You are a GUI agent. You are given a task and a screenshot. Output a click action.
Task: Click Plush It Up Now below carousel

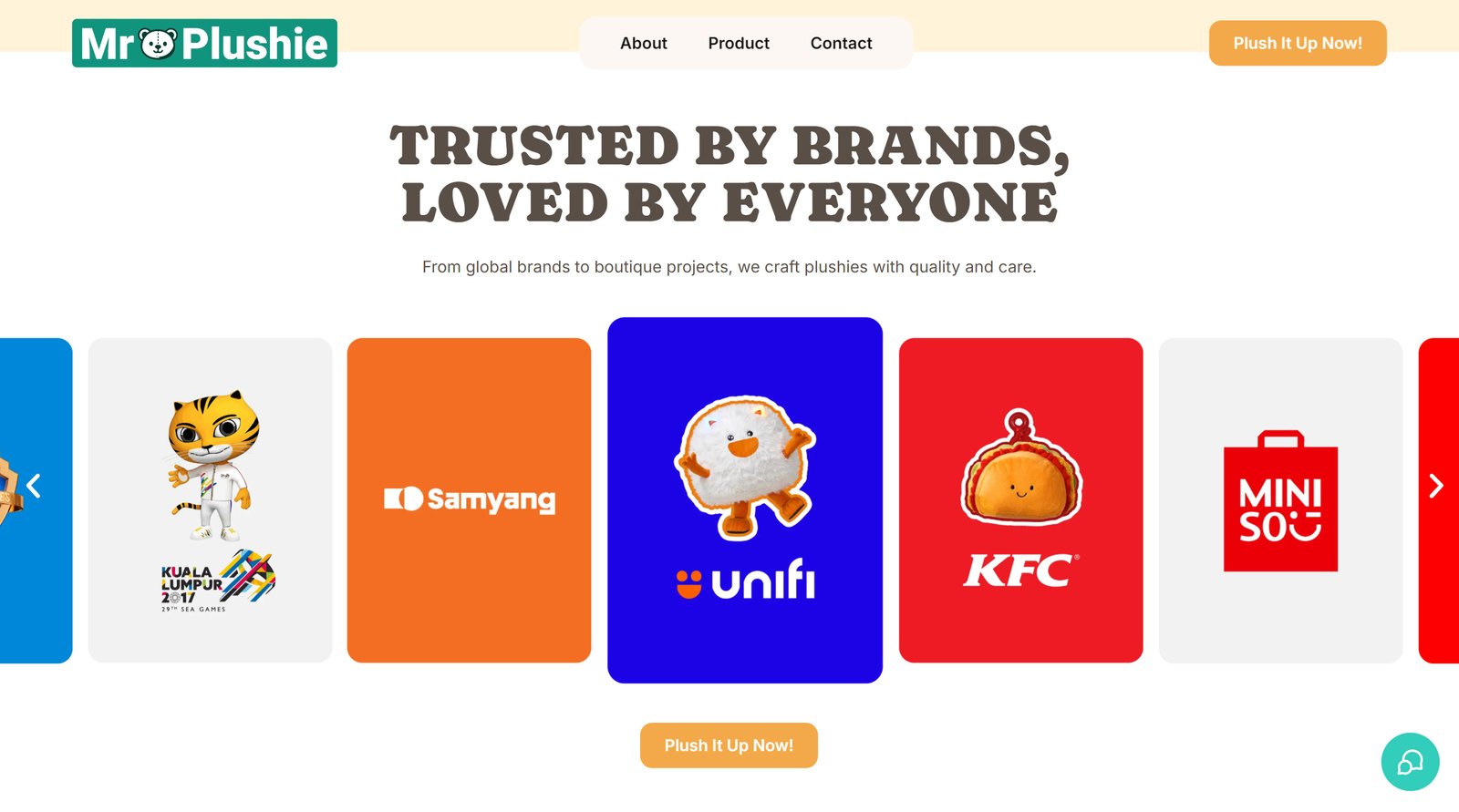[x=729, y=745]
